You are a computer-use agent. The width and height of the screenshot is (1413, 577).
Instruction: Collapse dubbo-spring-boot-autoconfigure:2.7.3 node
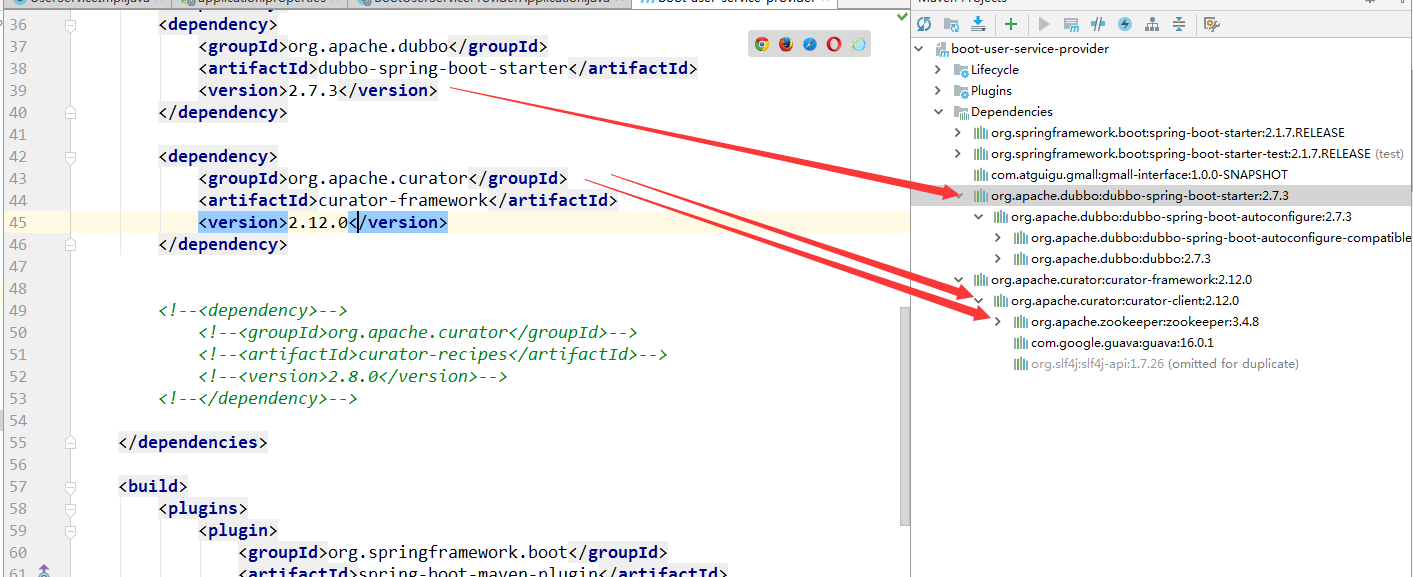click(x=978, y=216)
